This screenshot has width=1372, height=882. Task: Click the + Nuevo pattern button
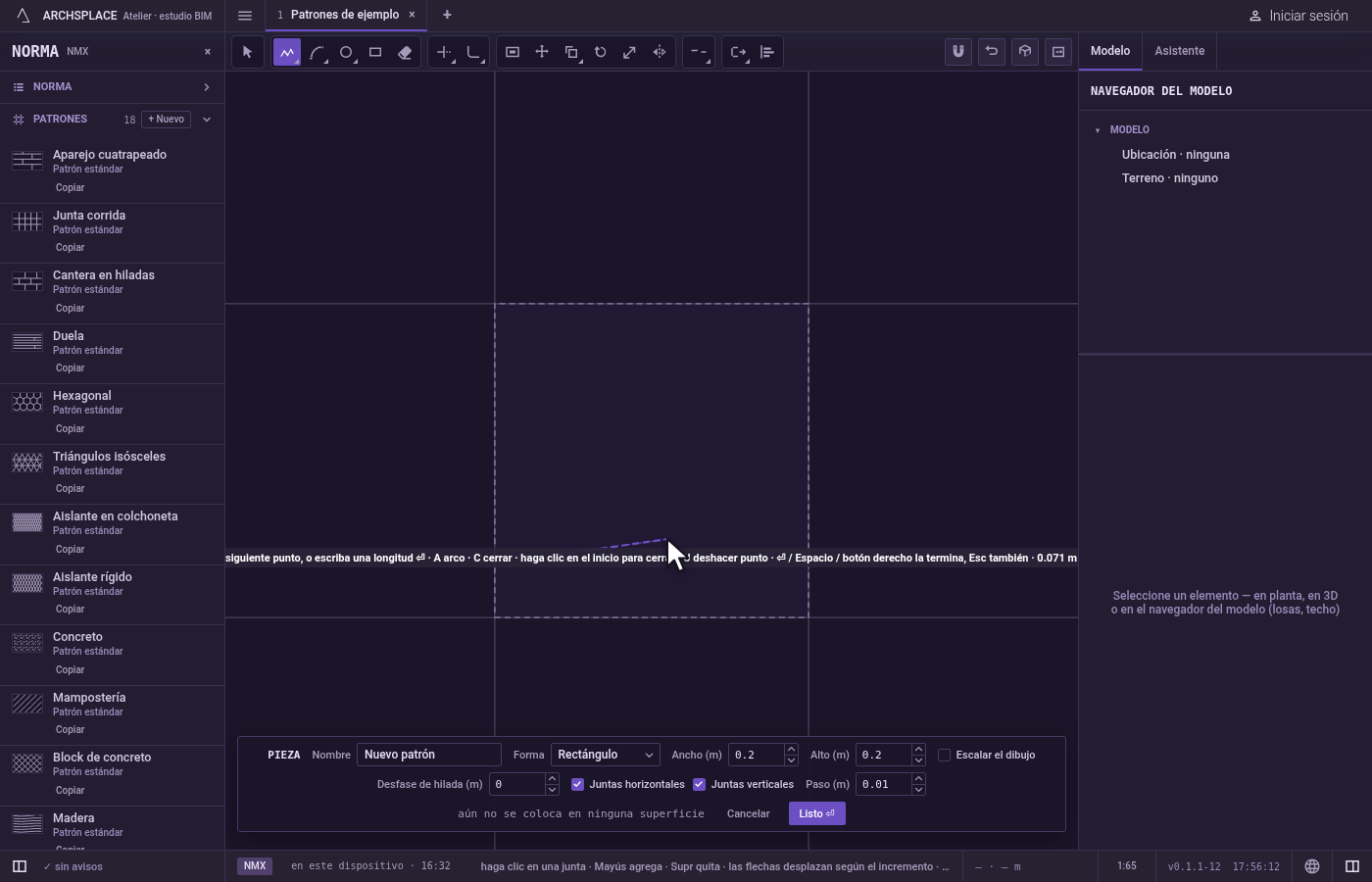[x=166, y=120]
